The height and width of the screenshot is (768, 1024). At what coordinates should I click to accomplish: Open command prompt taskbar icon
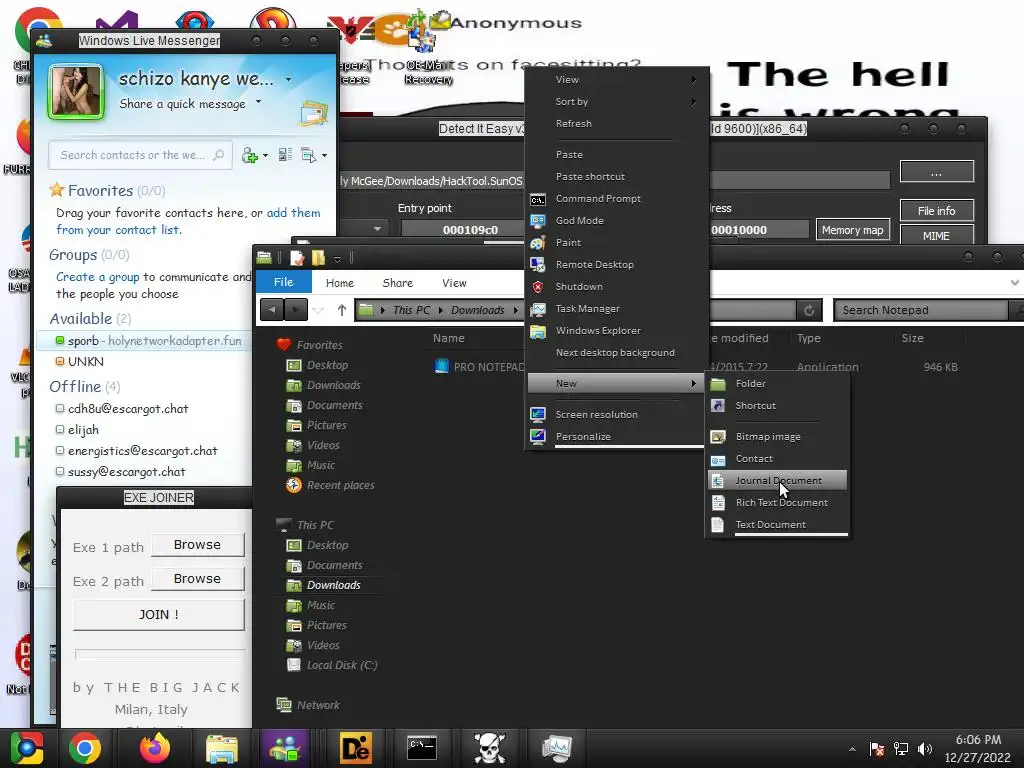422,748
